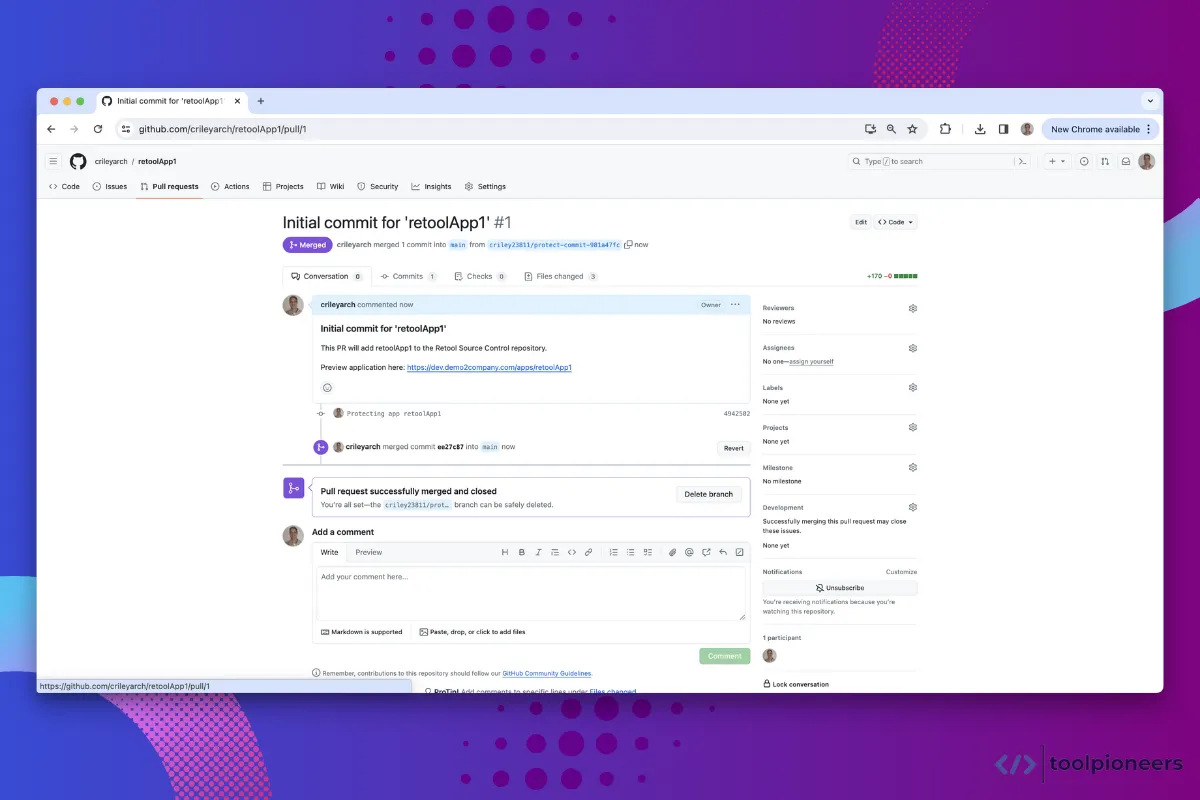Add an emoji reaction to the comment
Viewport: 1200px width, 800px height.
click(327, 388)
